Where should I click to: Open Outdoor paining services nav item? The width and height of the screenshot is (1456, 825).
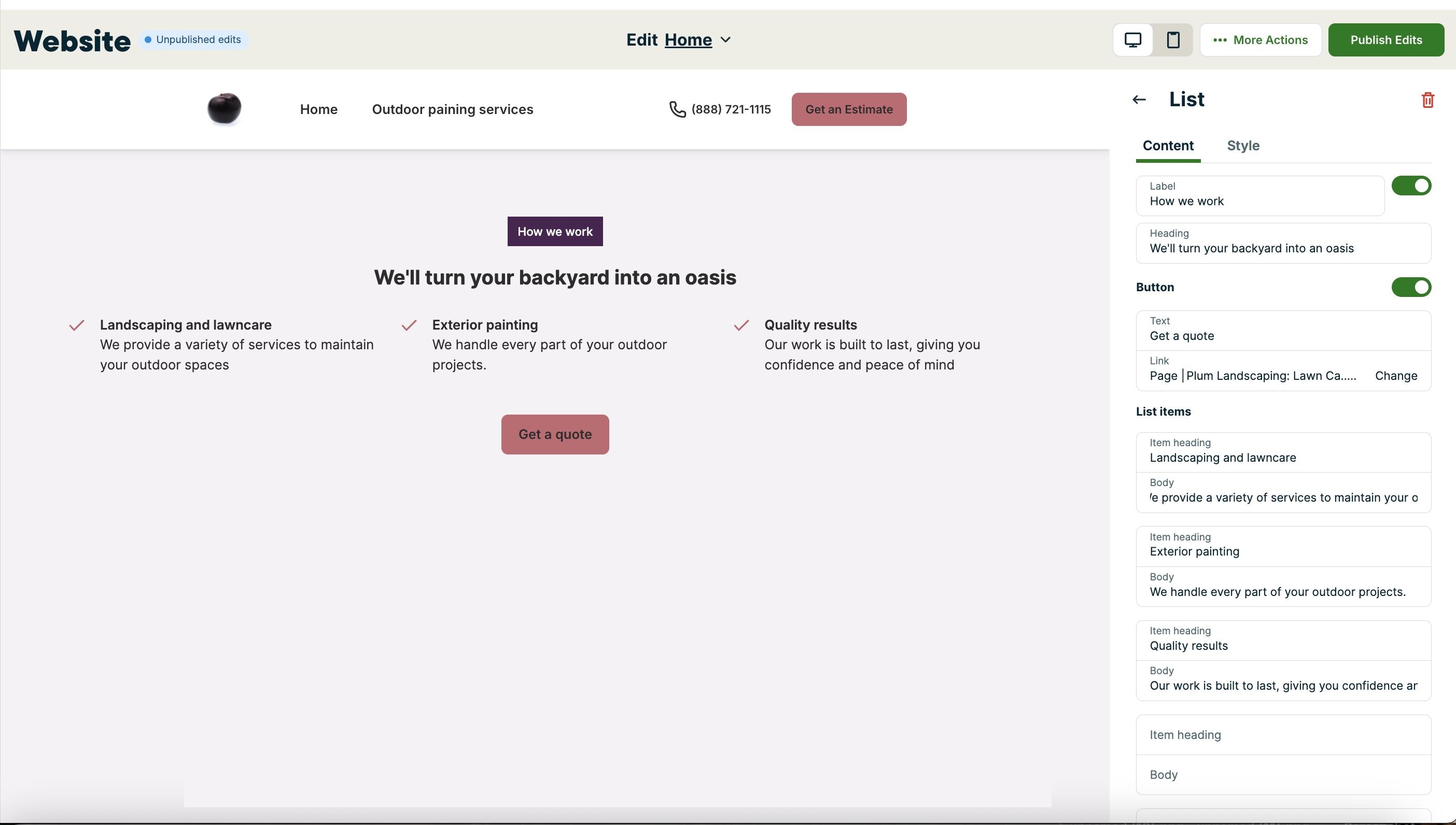pos(452,109)
